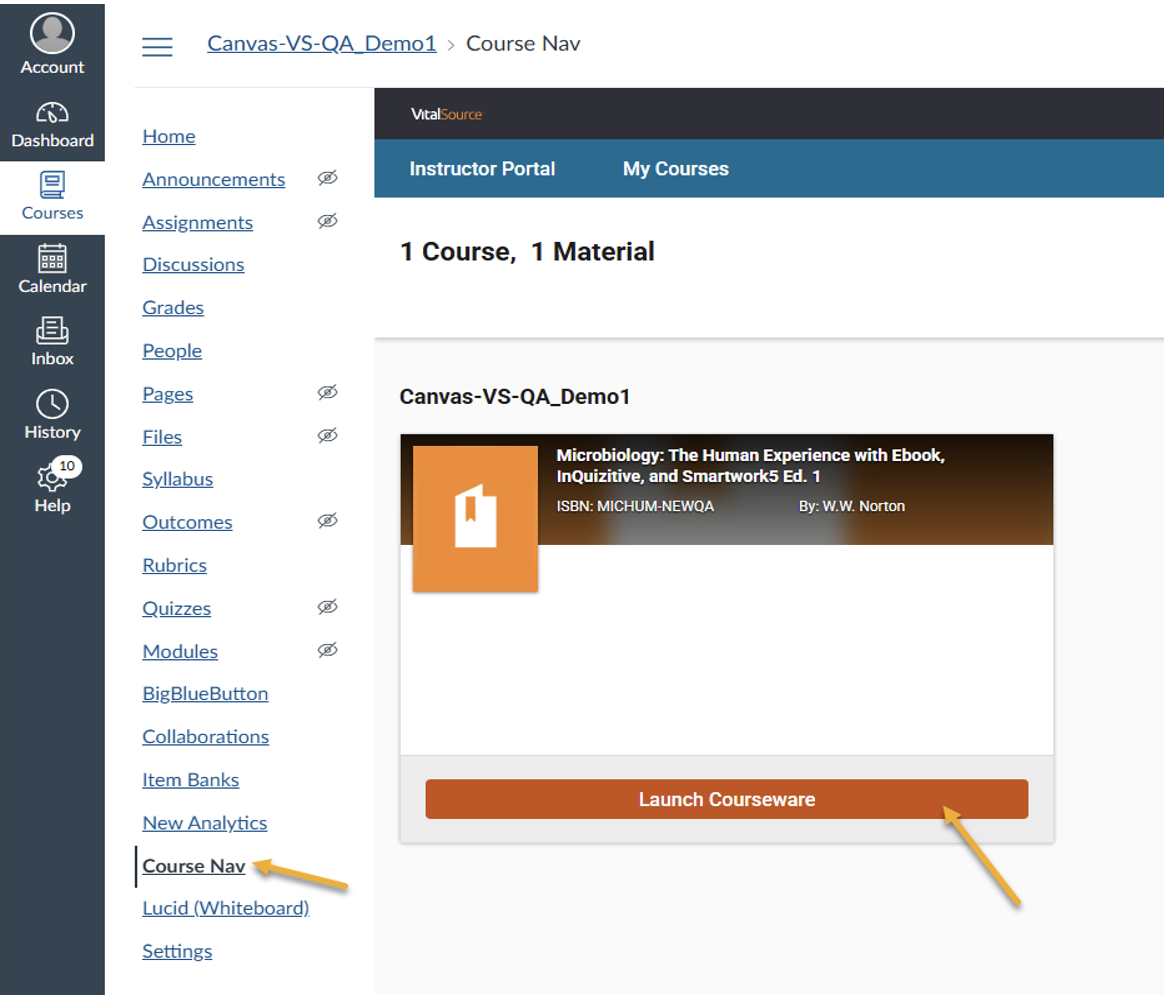Viewport: 1164px width, 998px height.
Task: Click the hidden eye icon beside Pages
Action: coord(327,392)
